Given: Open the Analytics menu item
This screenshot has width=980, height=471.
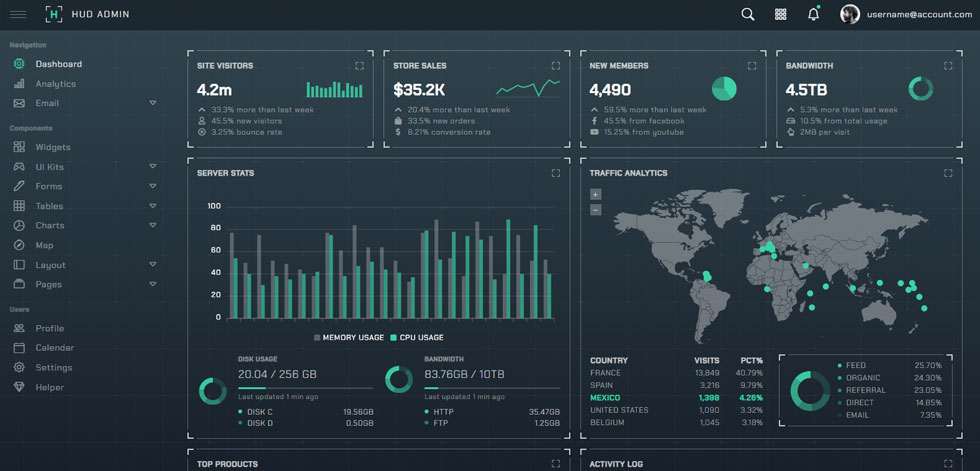Looking at the screenshot, I should click(x=56, y=84).
